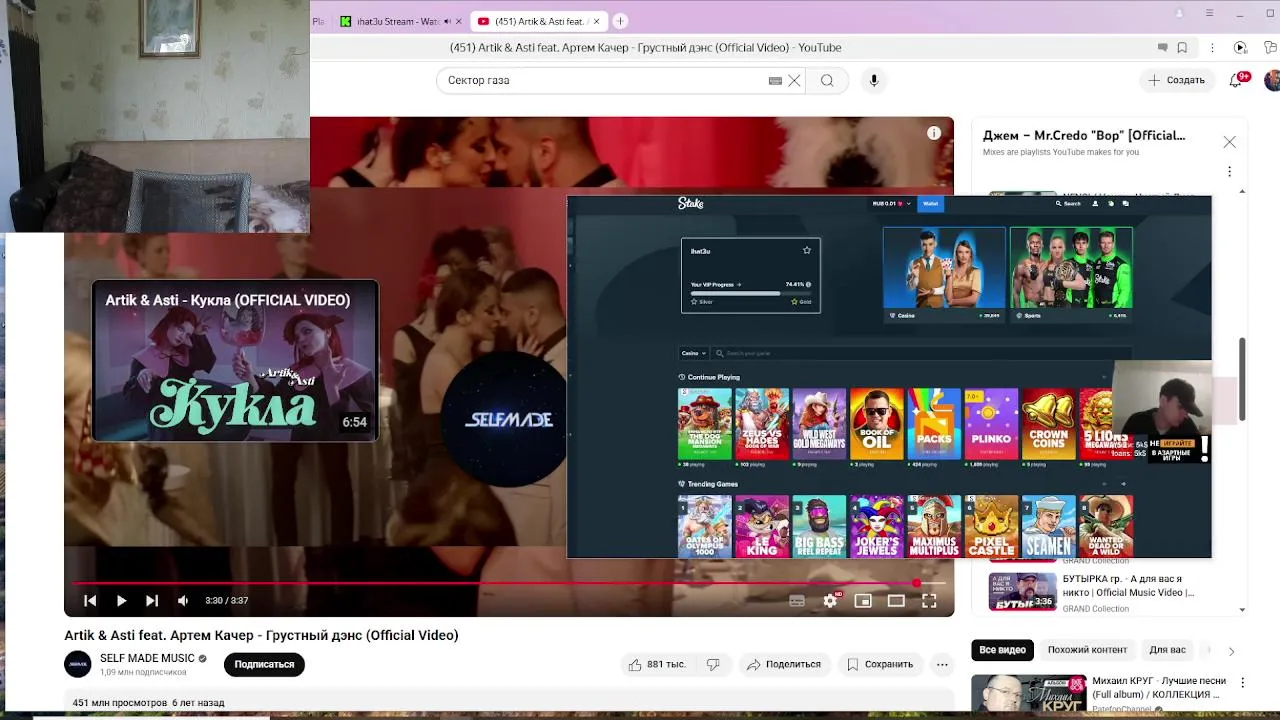
Task: Switch player to miniplayer mode
Action: [863, 601]
